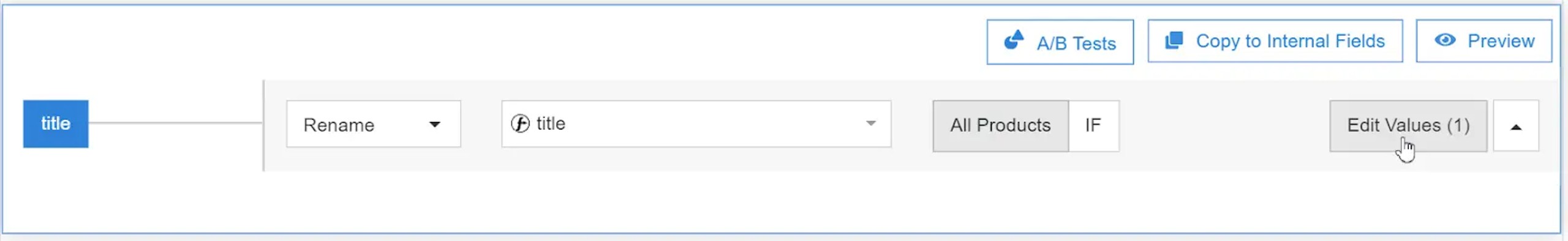Screen dimensions: 1568x241
Task: Click the caret arrow next to Rename
Action: click(x=435, y=125)
